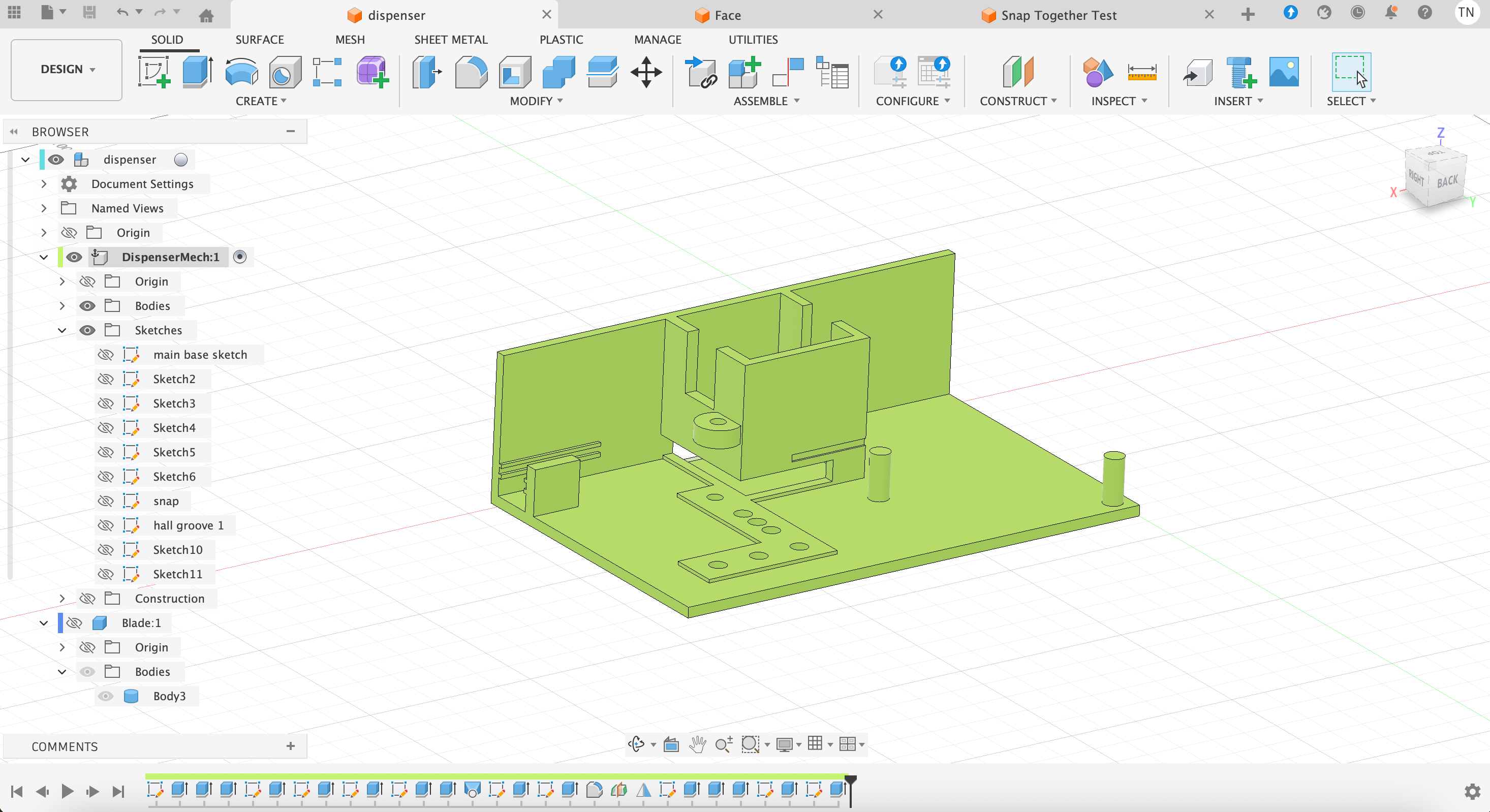Activate the Fillet tool
Screen dimensions: 1490x812
pyautogui.click(x=471, y=72)
